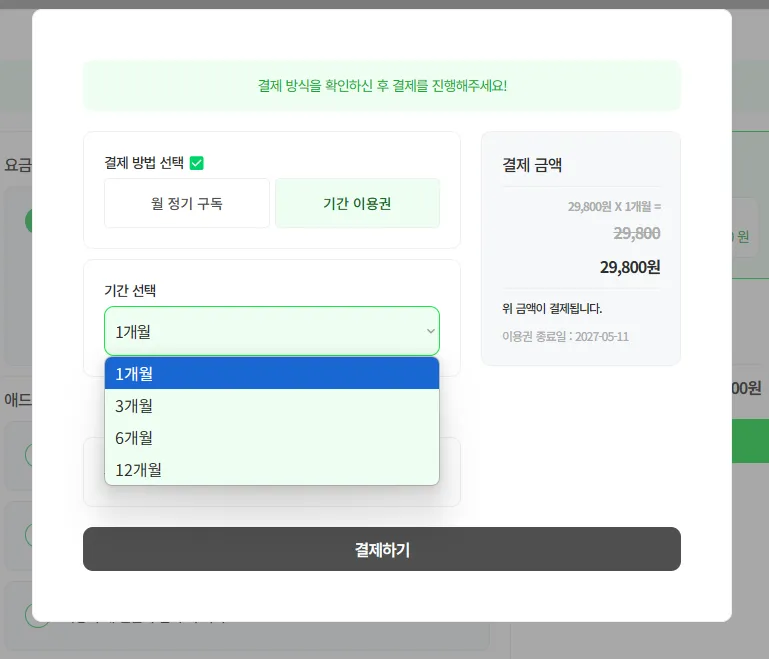Click the 29,800원 X 1개월 calculation line

[614, 206]
